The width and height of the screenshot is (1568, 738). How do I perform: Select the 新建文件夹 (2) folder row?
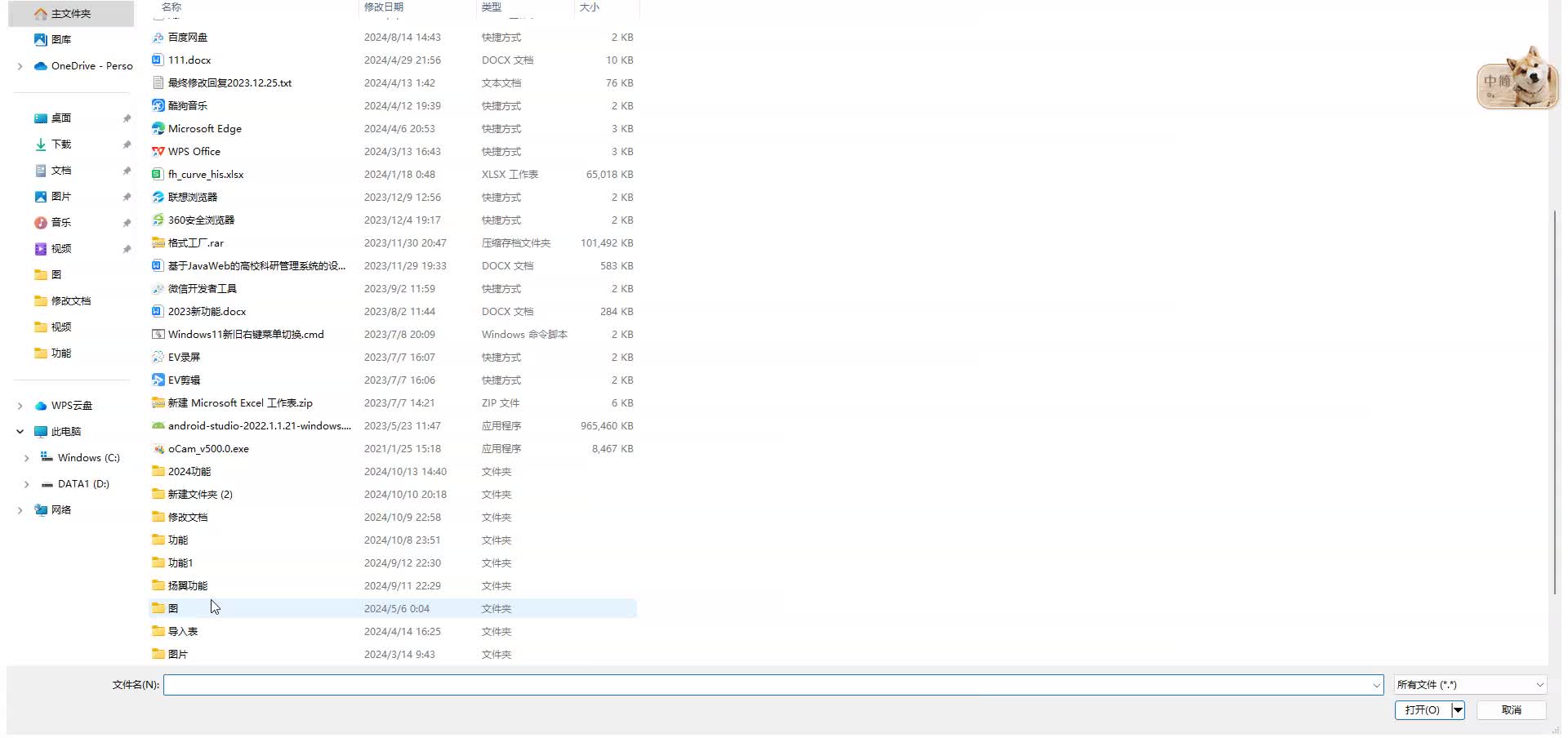click(x=393, y=495)
